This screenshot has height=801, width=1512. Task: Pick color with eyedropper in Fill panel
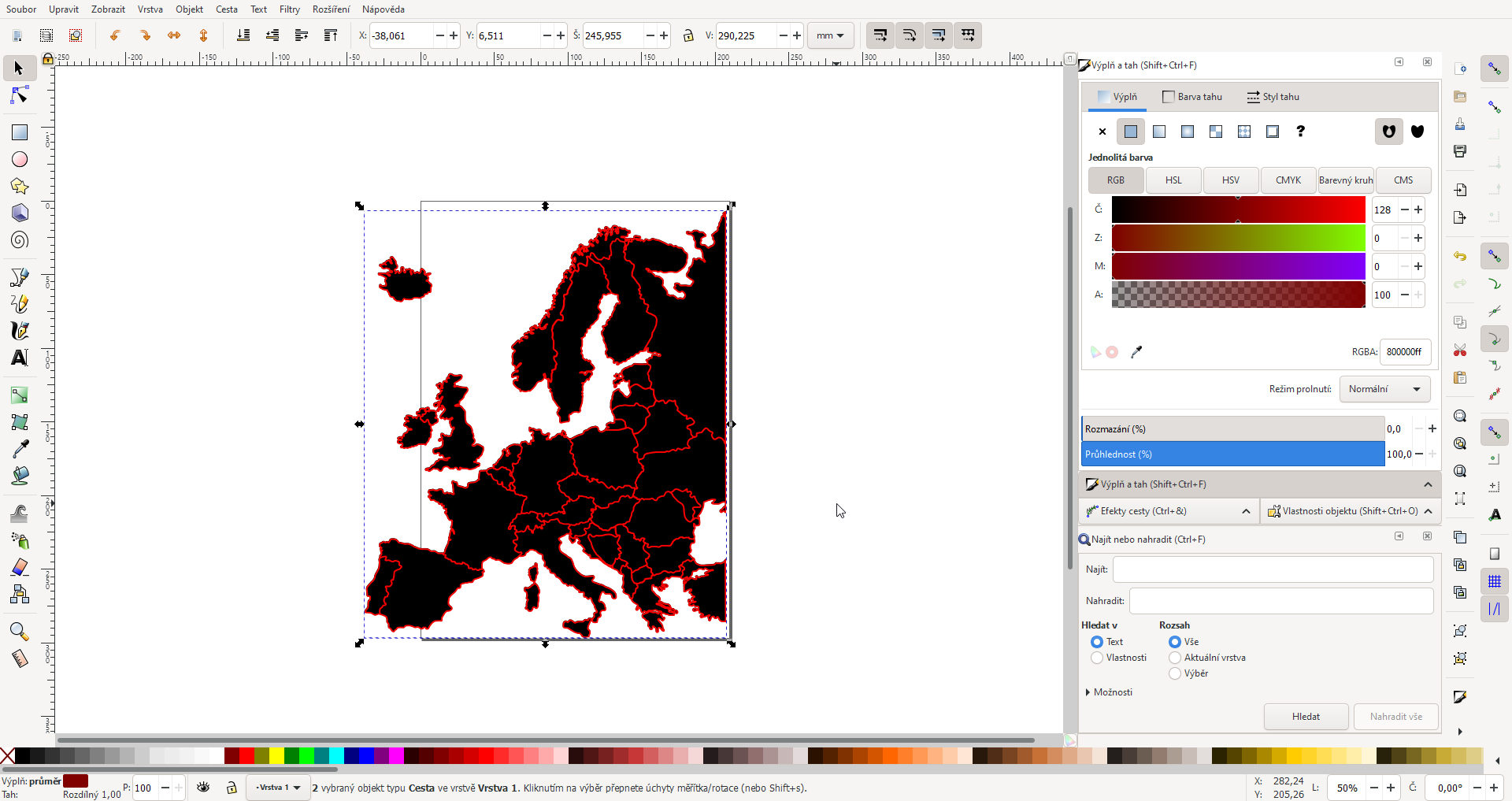1136,352
